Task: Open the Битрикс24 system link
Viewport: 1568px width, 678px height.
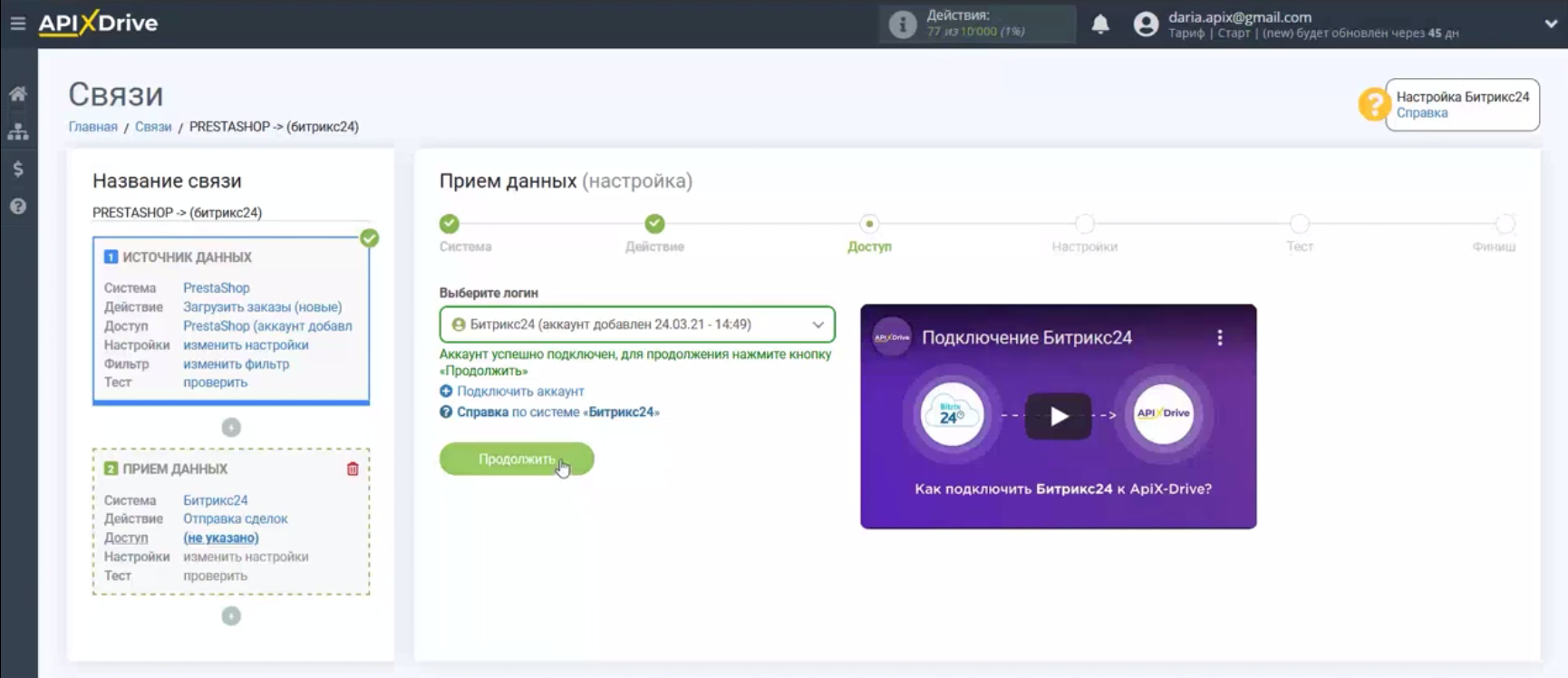Action: coord(215,500)
